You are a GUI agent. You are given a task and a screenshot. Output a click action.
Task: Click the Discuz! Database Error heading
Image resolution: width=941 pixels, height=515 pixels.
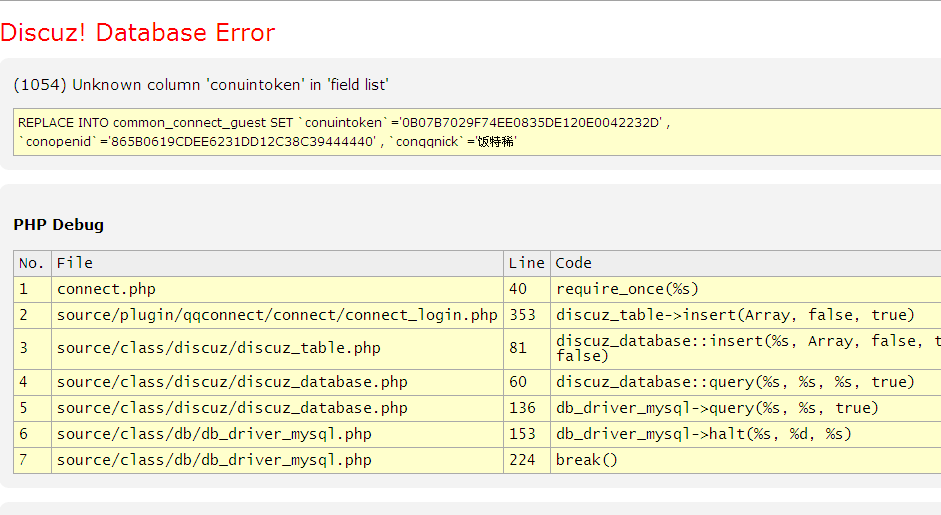click(138, 33)
